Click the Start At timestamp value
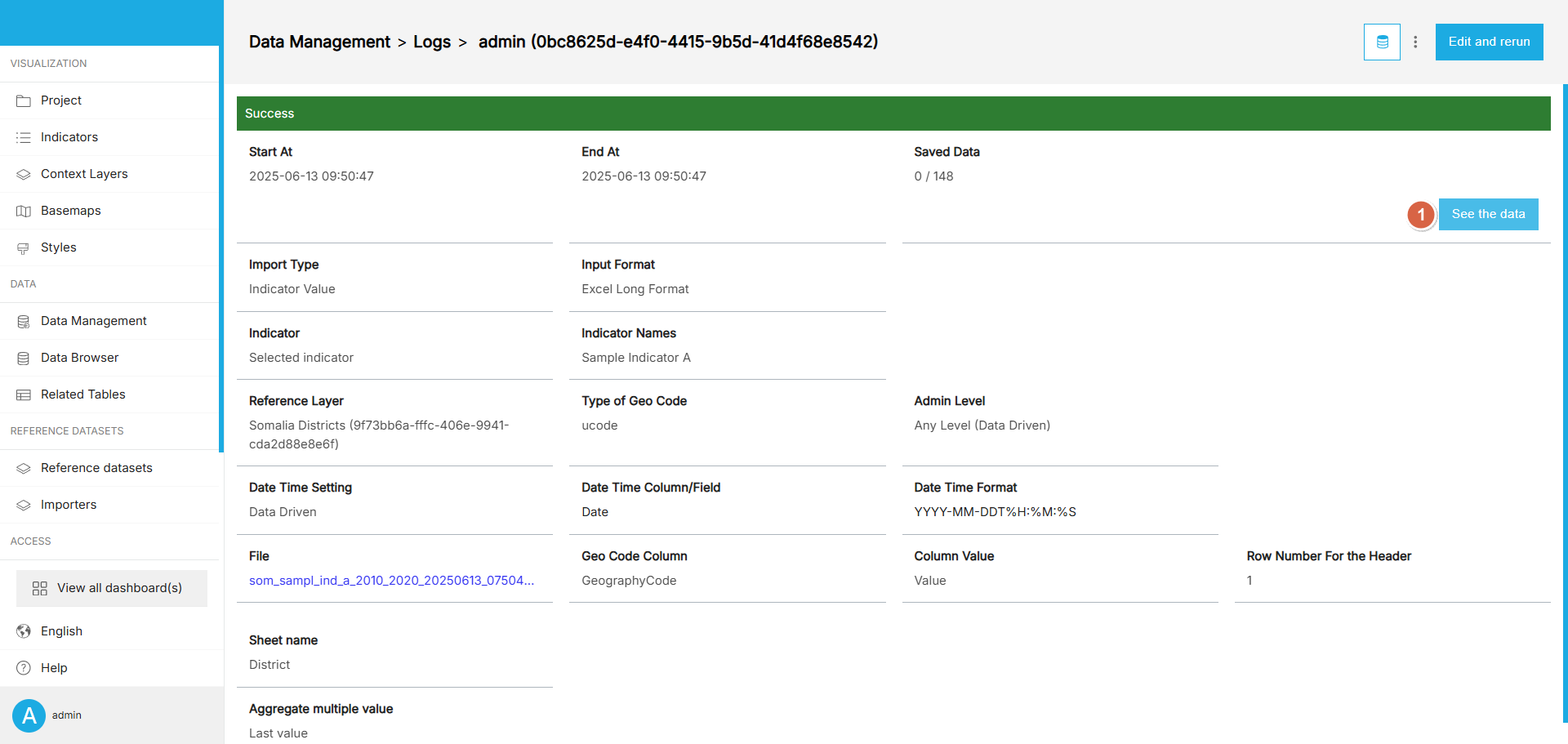1568x744 pixels. click(x=311, y=176)
